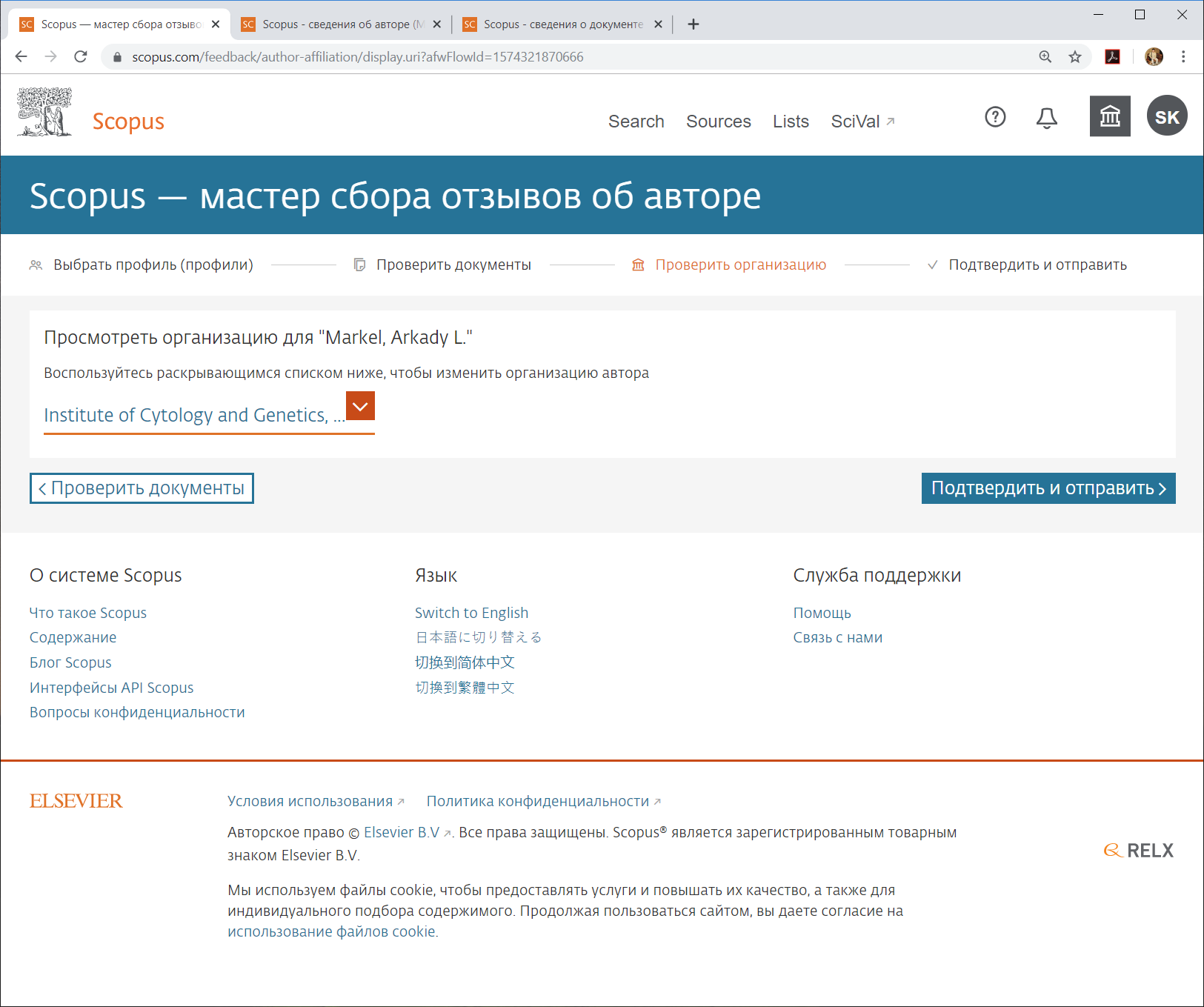Close the 'Scopus - сведения о документе' tab
Image resolution: width=1204 pixels, height=1007 pixels.
click(658, 24)
